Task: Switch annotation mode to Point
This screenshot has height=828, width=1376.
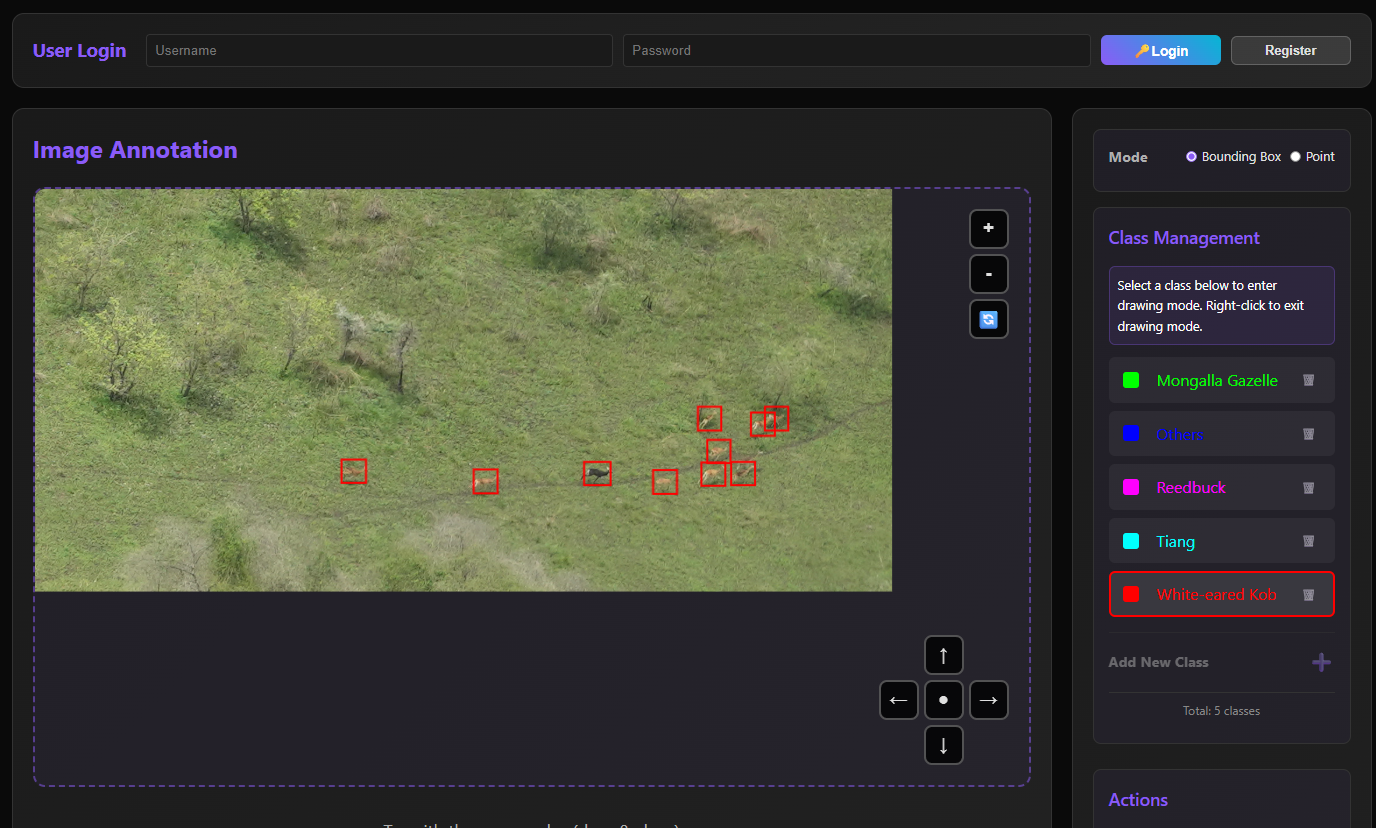Action: pos(1295,156)
